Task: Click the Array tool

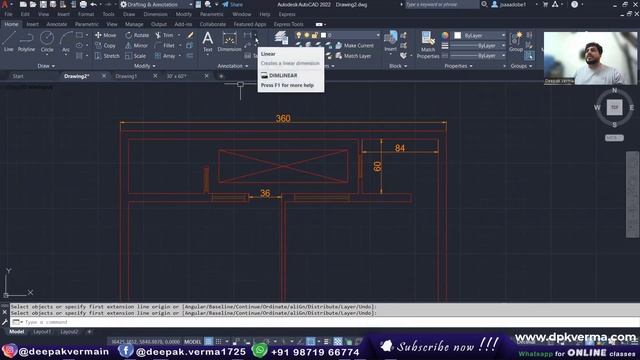Action: pos(165,56)
